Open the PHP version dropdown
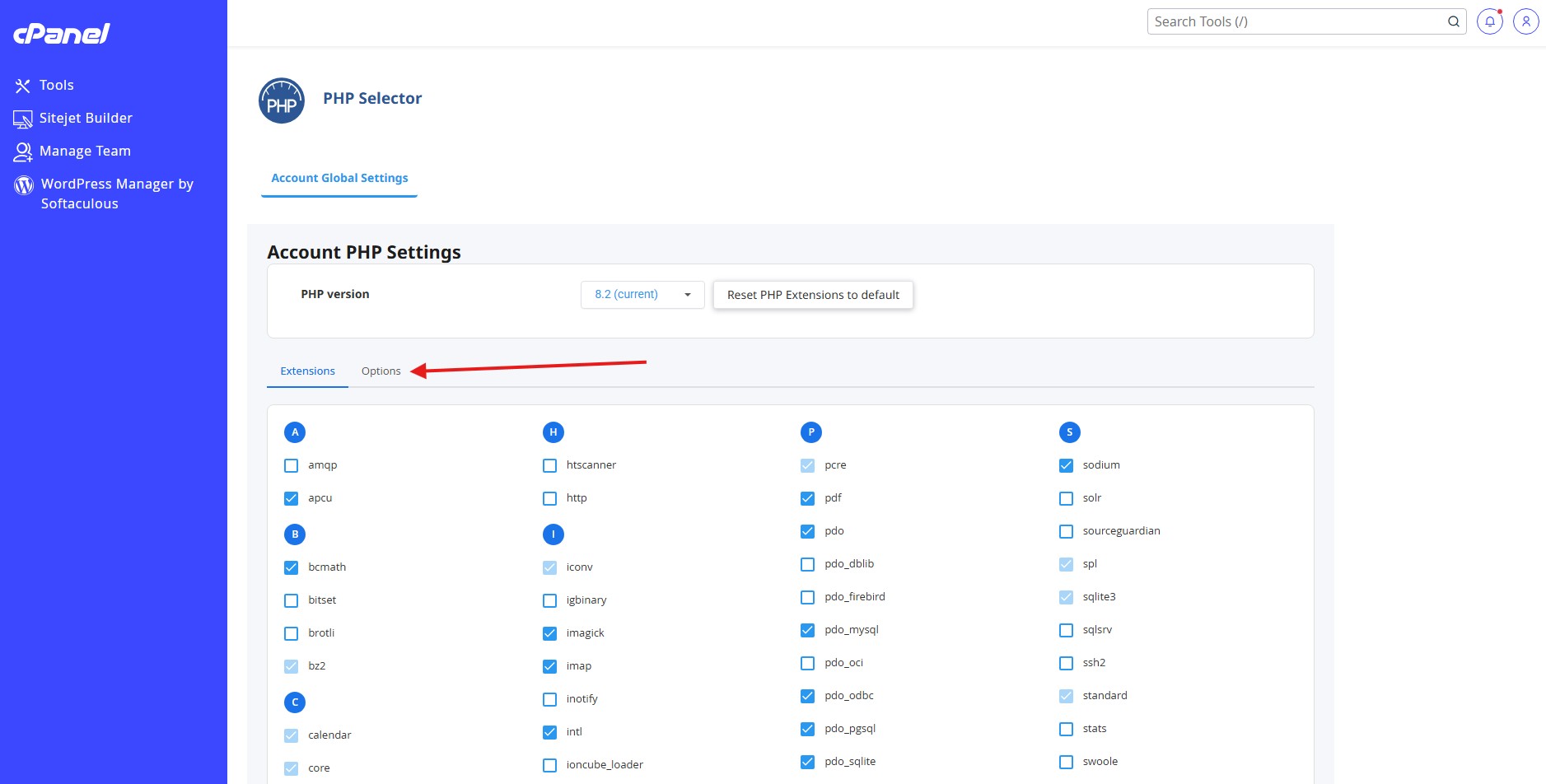Image resolution: width=1546 pixels, height=784 pixels. (x=642, y=295)
